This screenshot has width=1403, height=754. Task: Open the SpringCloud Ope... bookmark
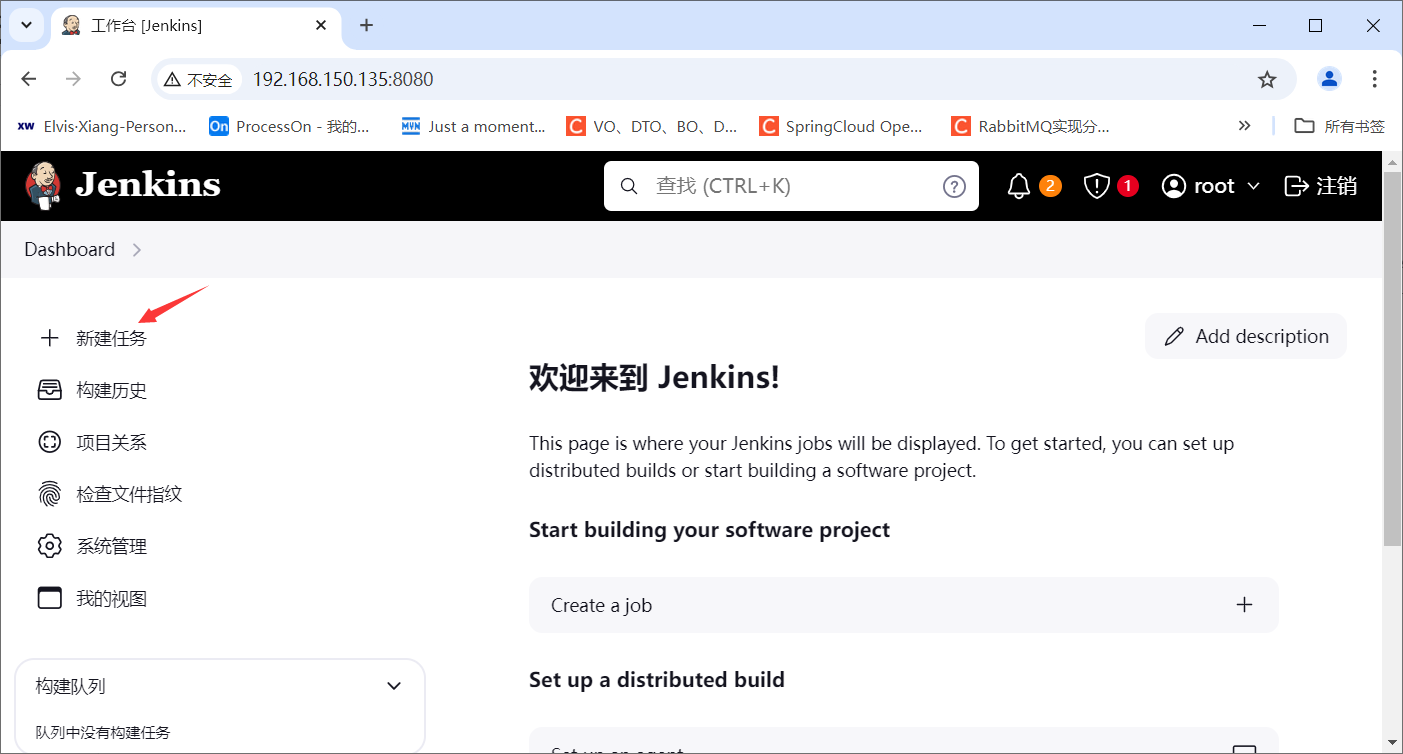[x=841, y=126]
